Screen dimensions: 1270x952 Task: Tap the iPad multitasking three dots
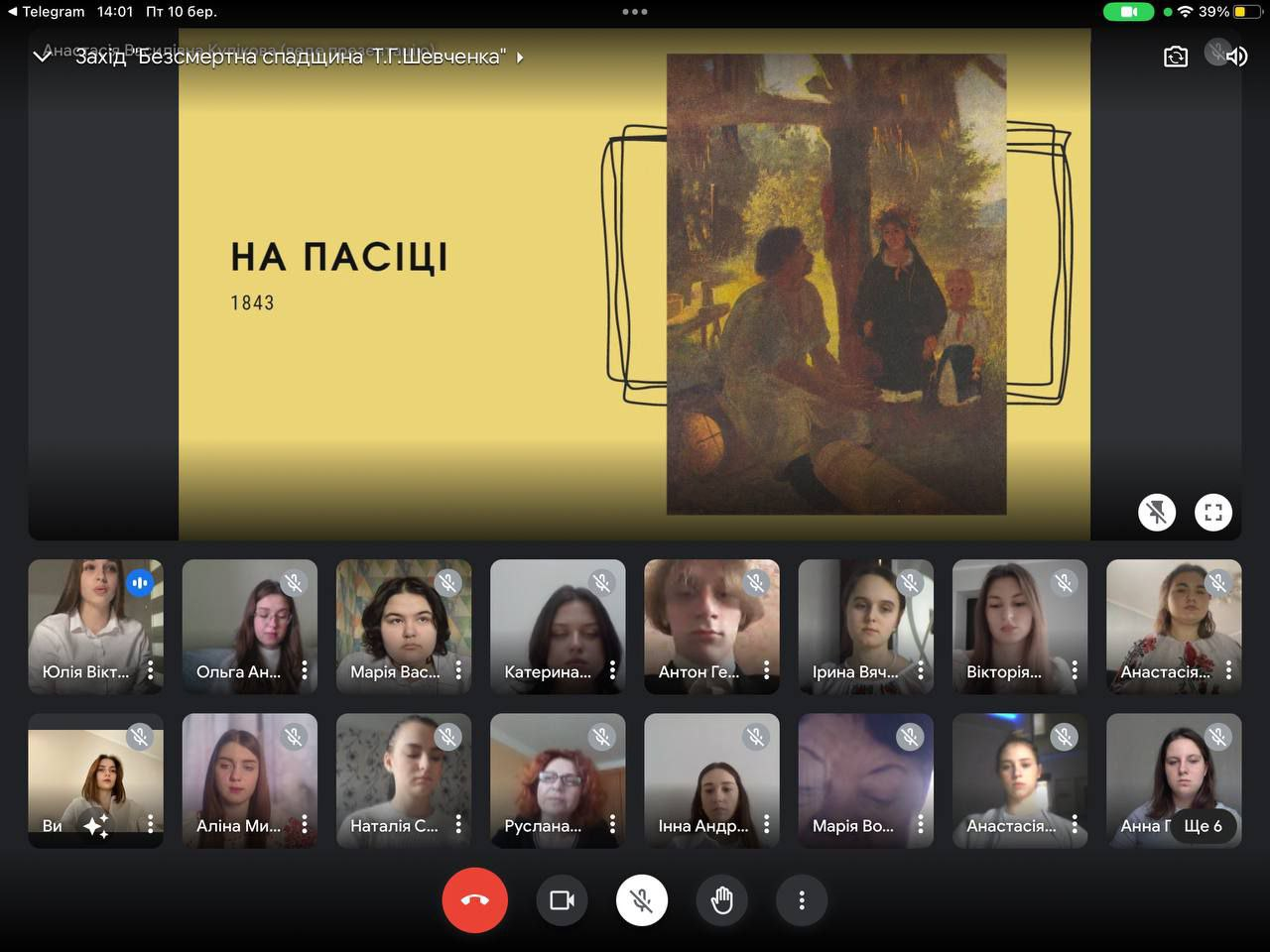tap(635, 12)
